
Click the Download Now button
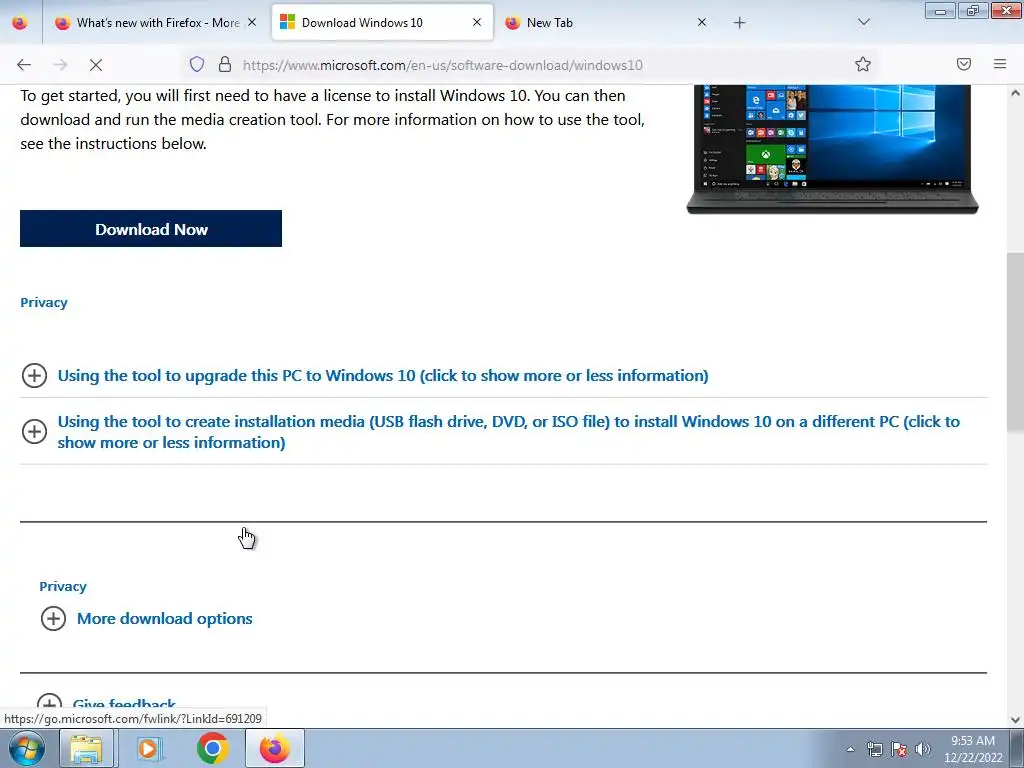tap(151, 229)
